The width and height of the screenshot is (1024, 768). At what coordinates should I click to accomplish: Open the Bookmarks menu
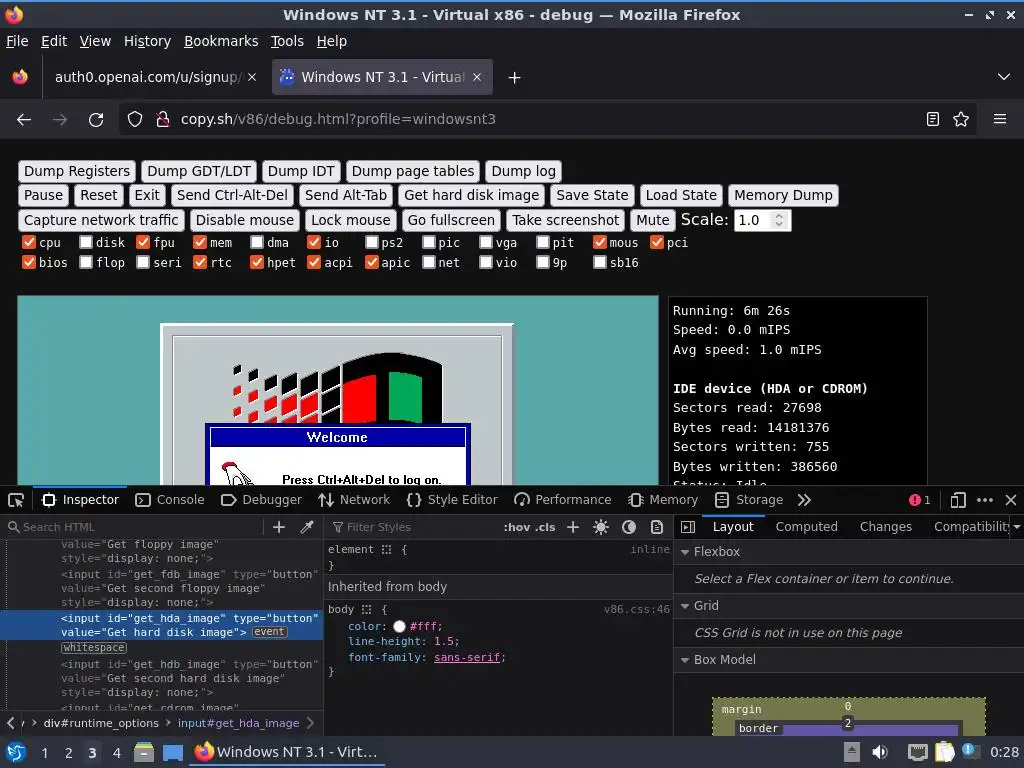coord(221,41)
